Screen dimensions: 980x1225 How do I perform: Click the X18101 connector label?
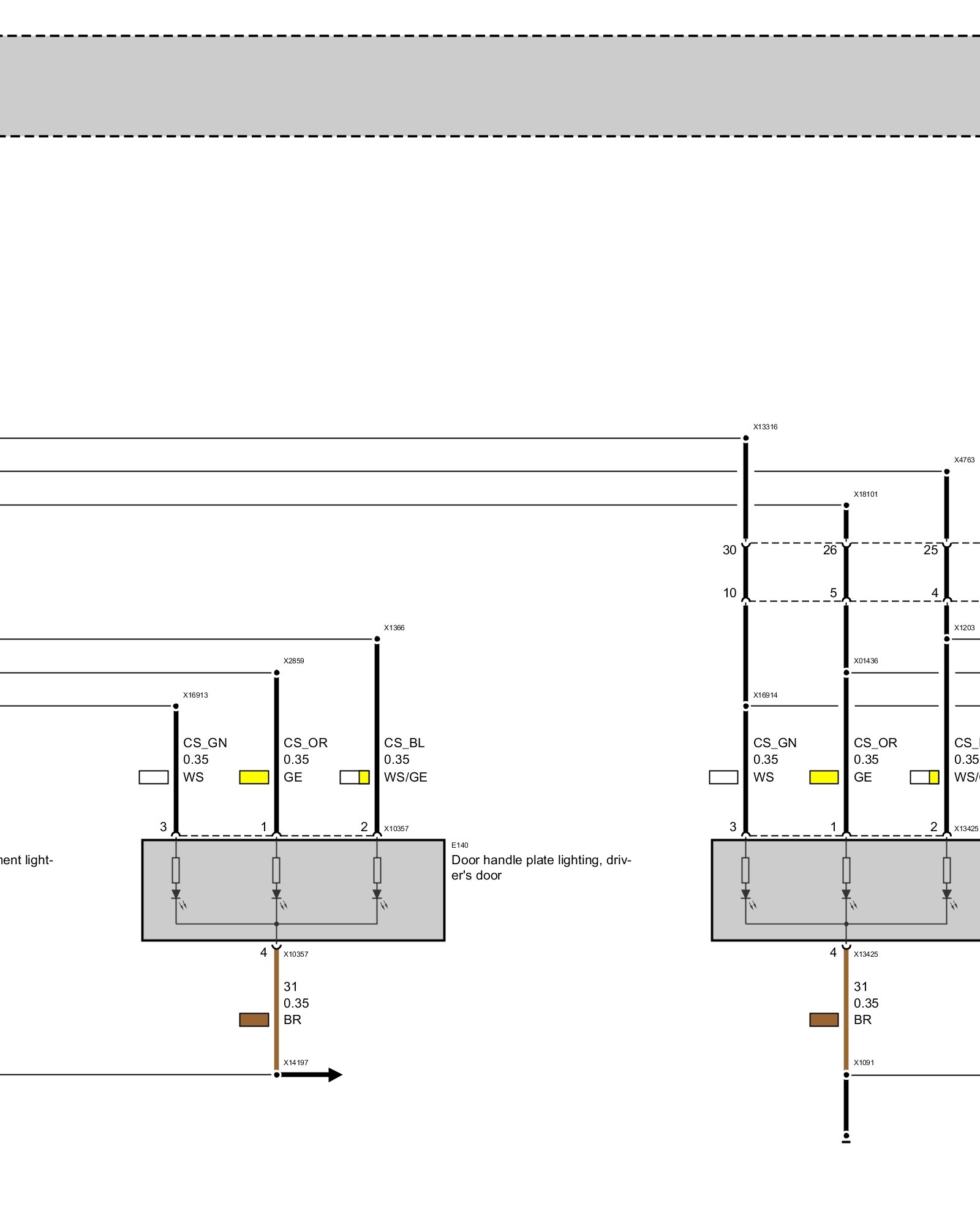(x=865, y=494)
